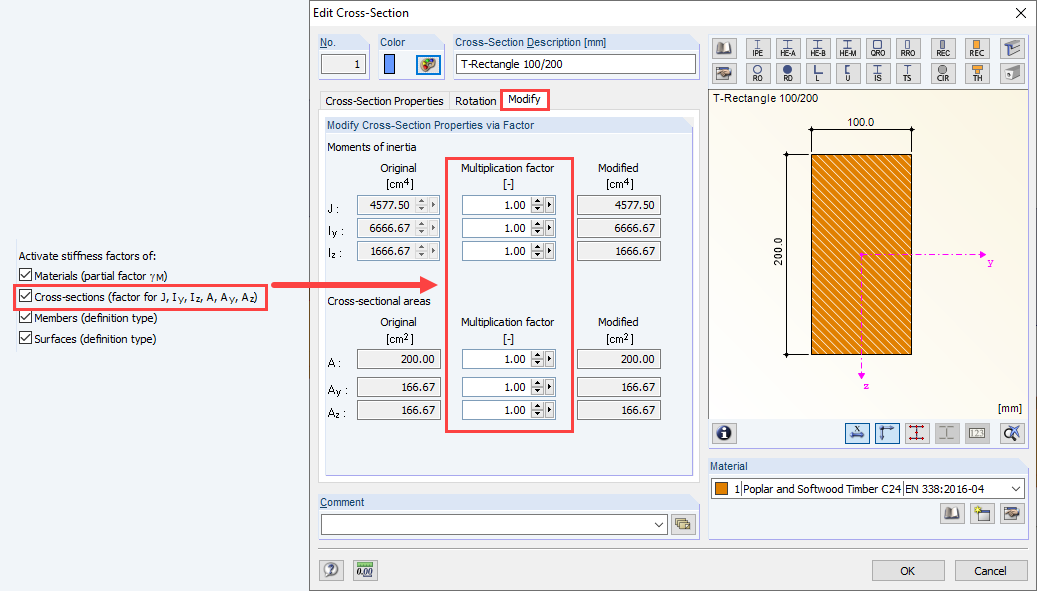This screenshot has height=591, width=1037.
Task: Choose the orange REC timber rectangle icon
Action: [977, 48]
